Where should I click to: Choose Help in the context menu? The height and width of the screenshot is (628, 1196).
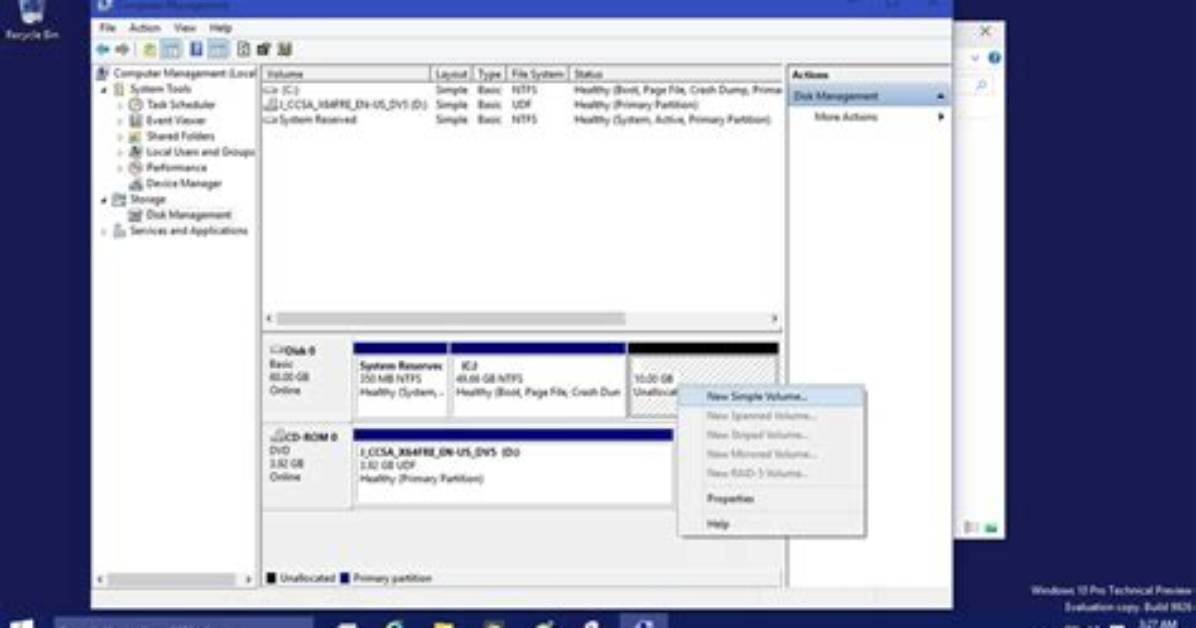(x=772, y=524)
